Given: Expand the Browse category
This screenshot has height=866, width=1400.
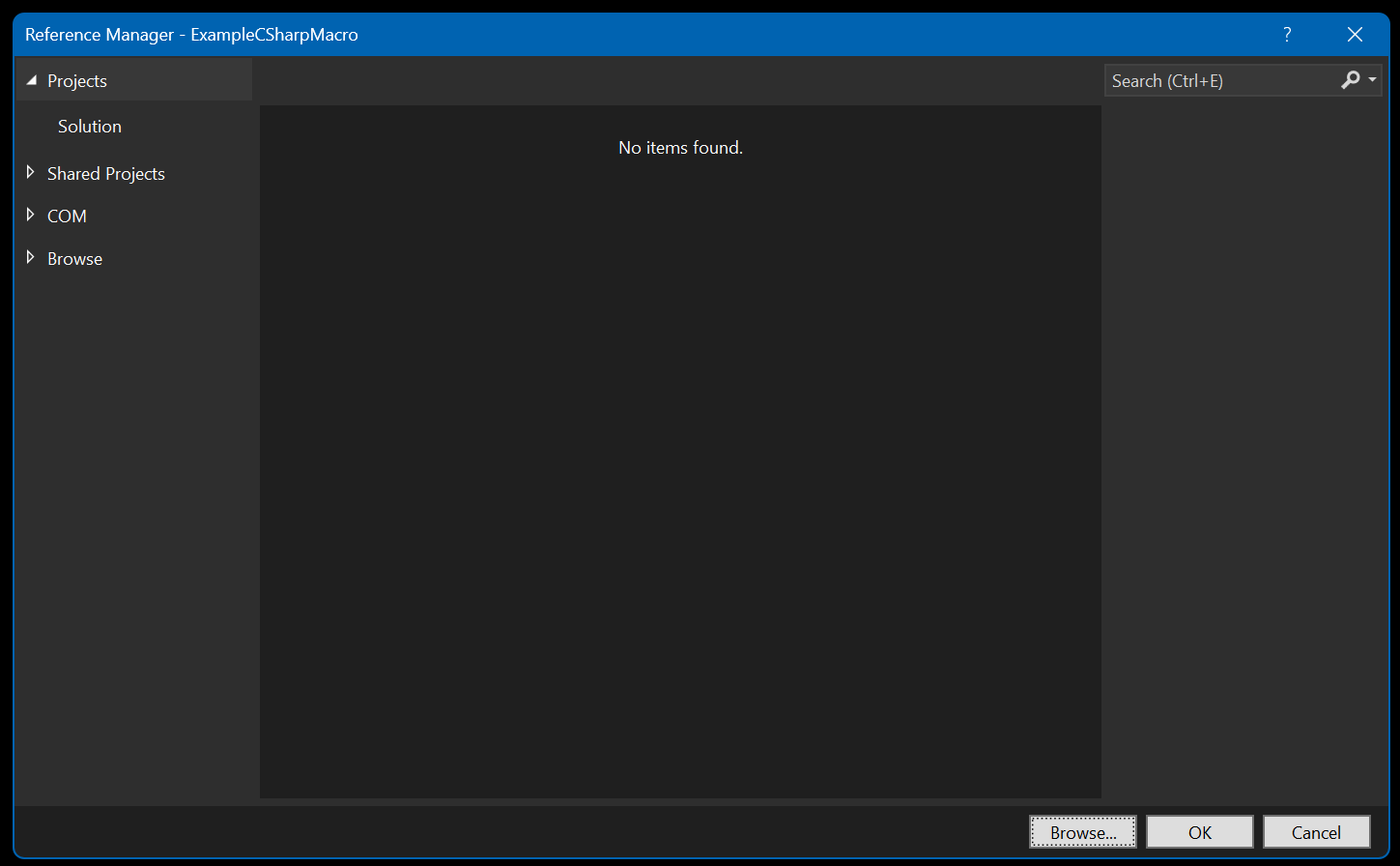Looking at the screenshot, I should pos(31,258).
